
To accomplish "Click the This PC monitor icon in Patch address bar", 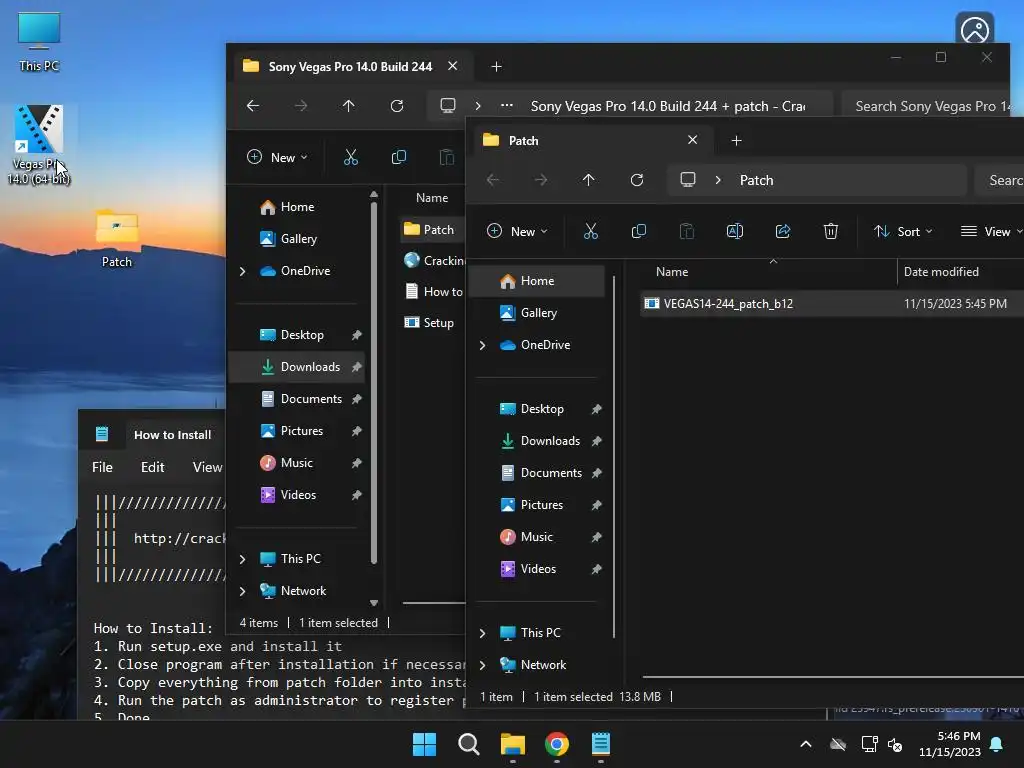I will point(688,180).
